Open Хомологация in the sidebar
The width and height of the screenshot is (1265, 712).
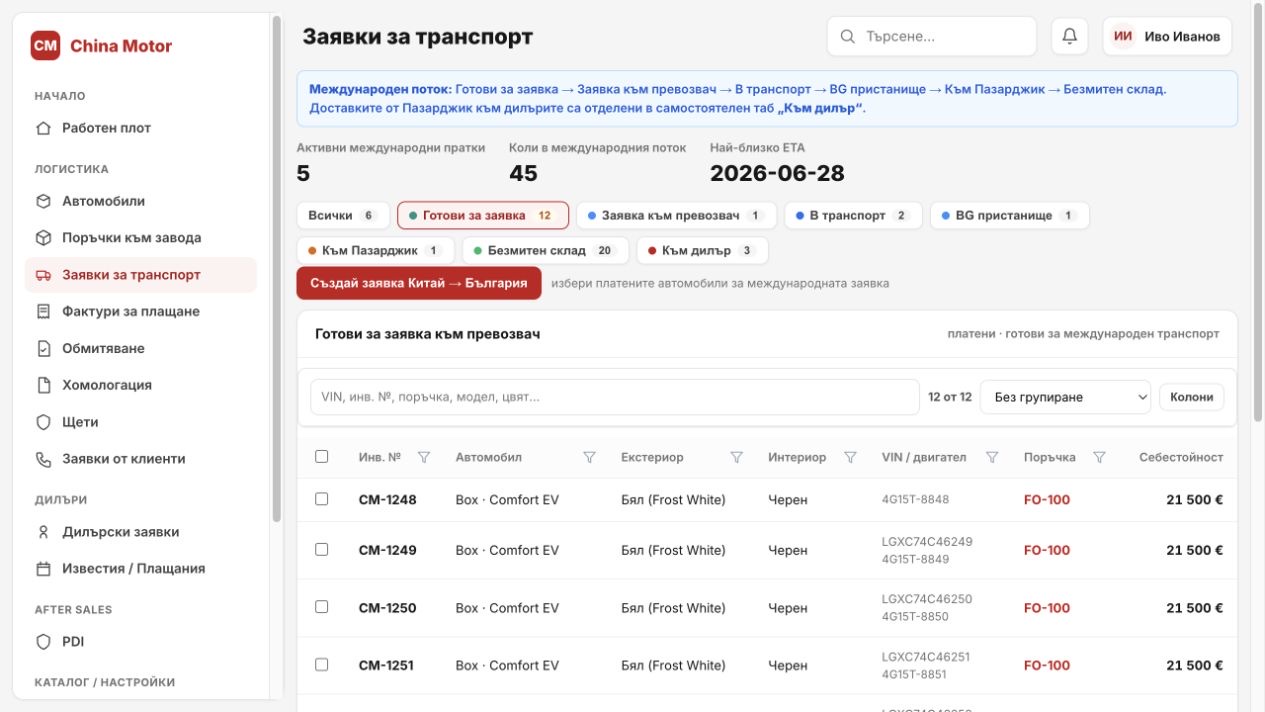(141, 385)
